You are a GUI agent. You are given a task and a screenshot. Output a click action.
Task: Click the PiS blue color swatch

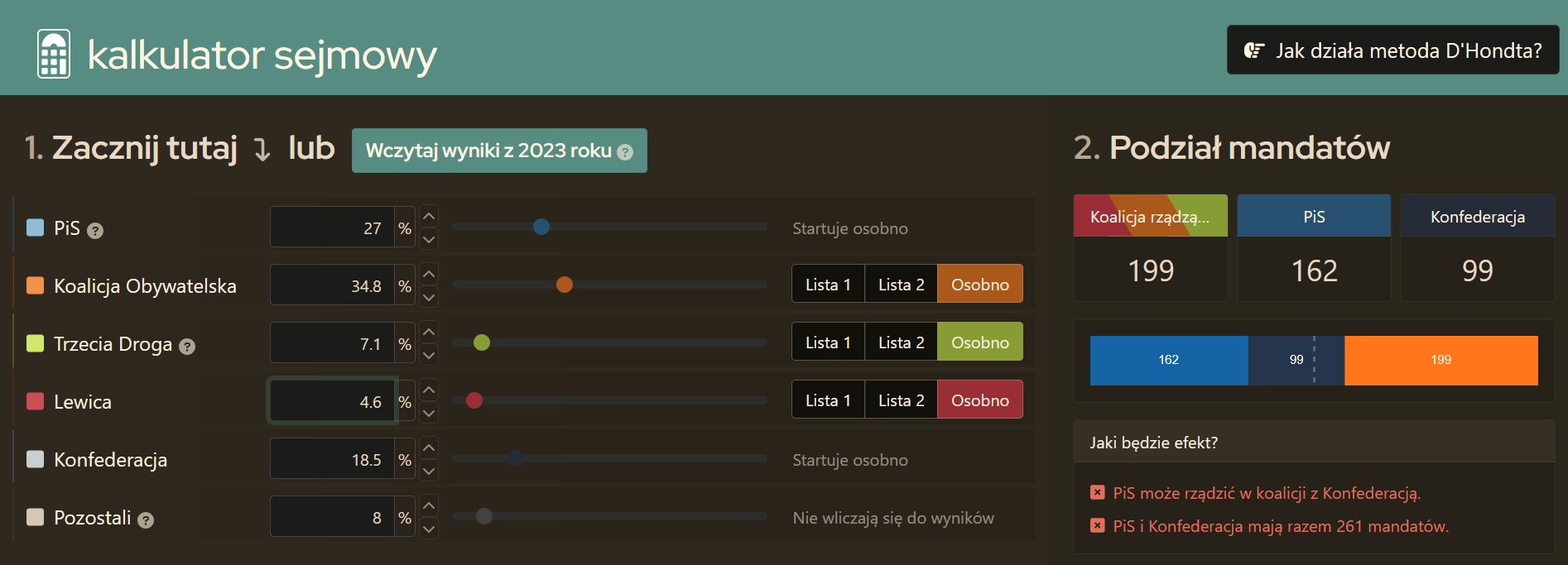(x=35, y=227)
